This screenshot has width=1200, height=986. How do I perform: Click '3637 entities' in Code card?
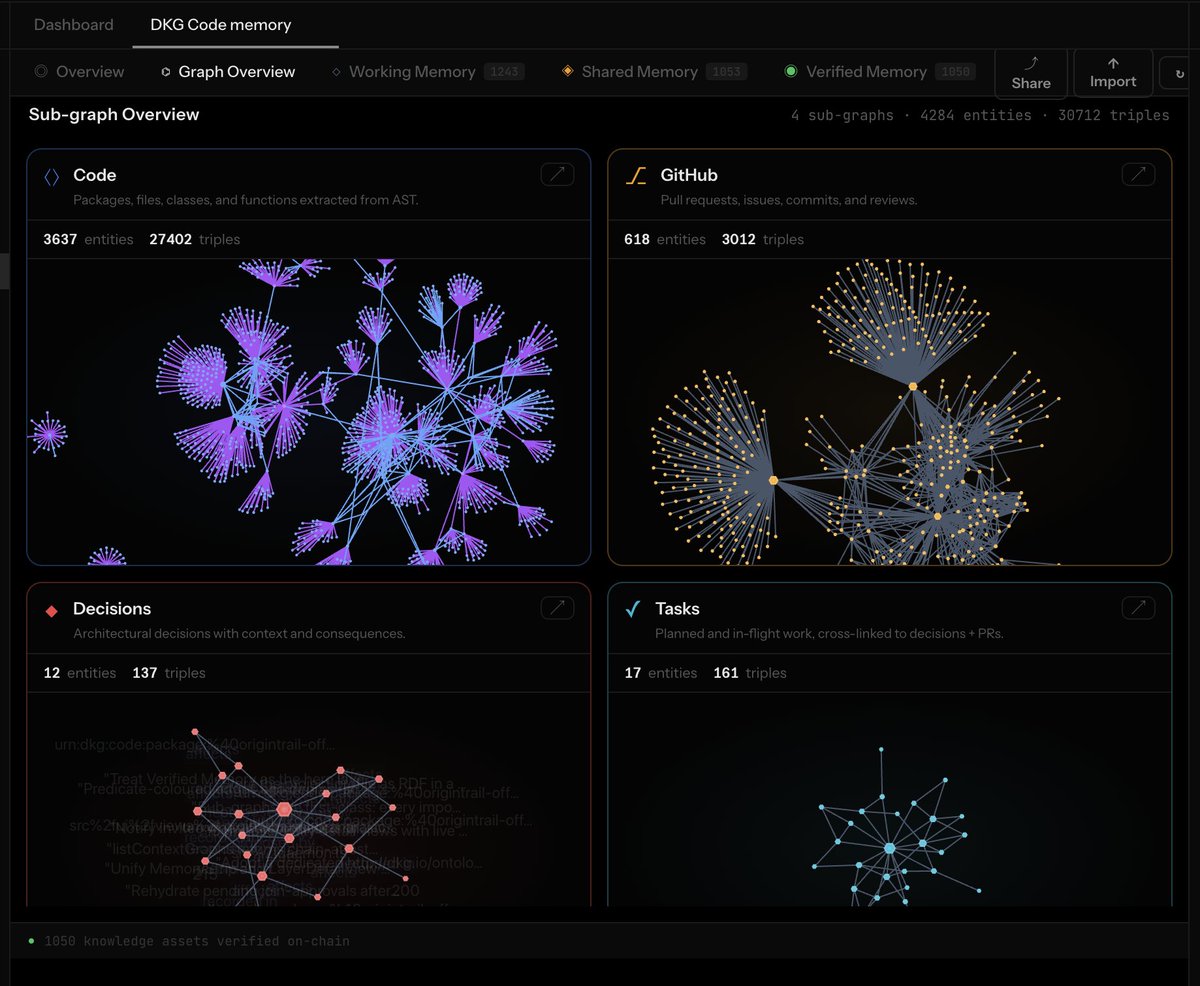click(x=88, y=239)
